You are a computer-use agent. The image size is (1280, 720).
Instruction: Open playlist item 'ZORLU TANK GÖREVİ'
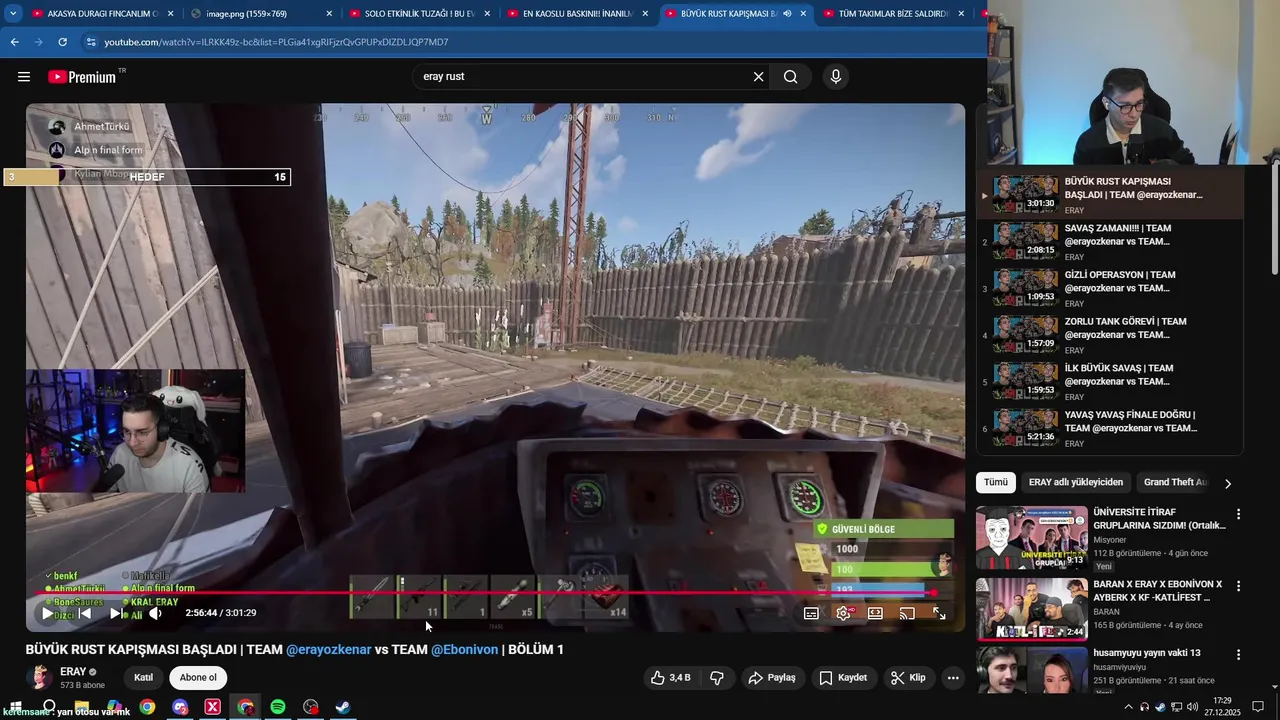[x=1110, y=335]
